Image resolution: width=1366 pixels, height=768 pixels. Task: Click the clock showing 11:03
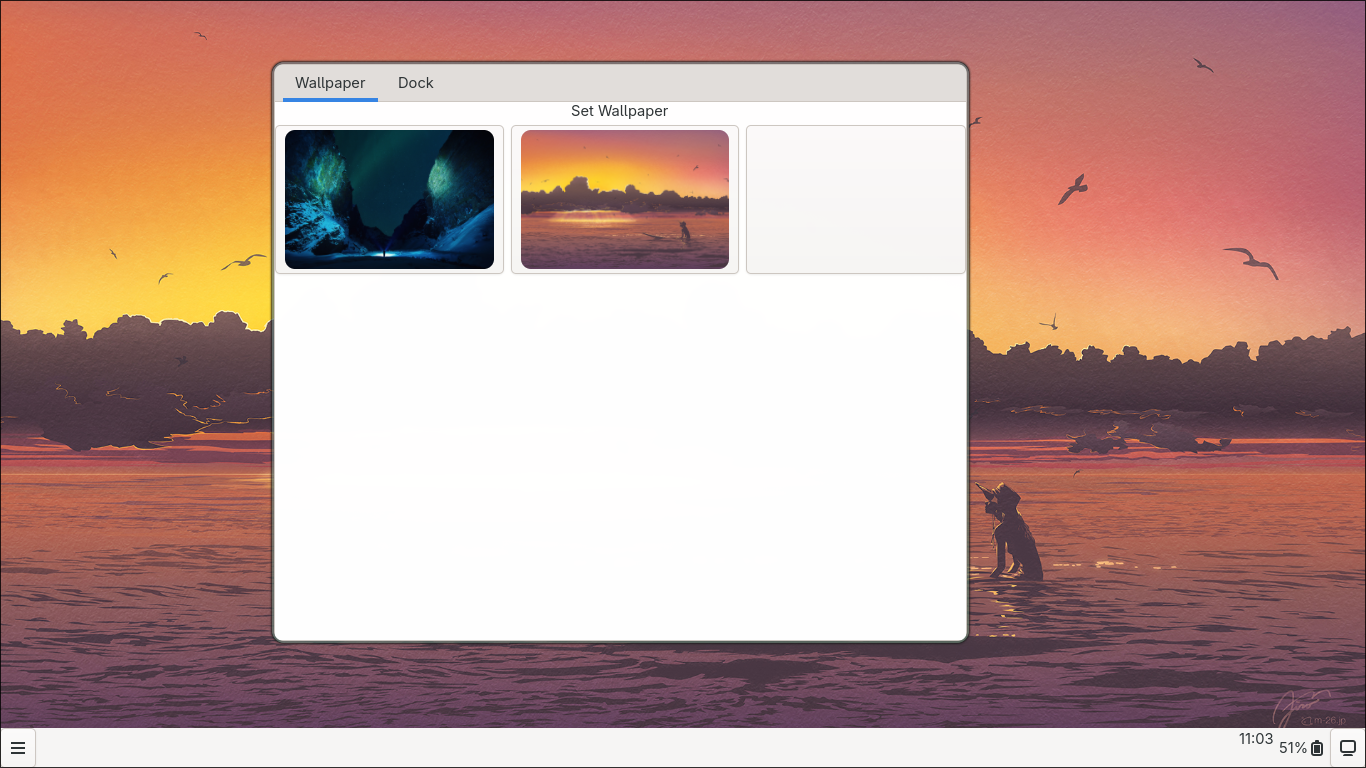point(1255,740)
